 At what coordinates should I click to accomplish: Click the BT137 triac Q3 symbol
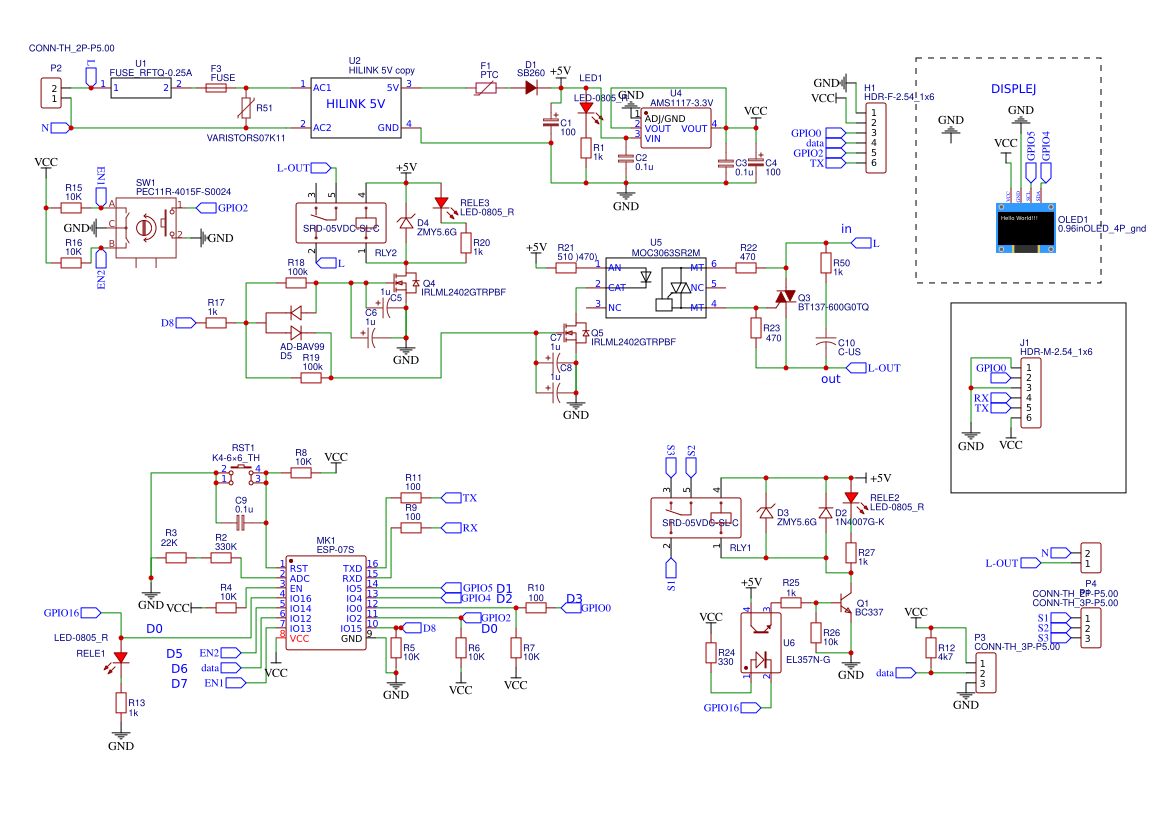point(784,298)
